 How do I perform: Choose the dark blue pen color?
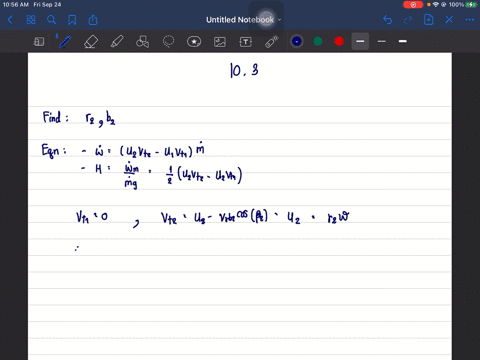click(297, 41)
